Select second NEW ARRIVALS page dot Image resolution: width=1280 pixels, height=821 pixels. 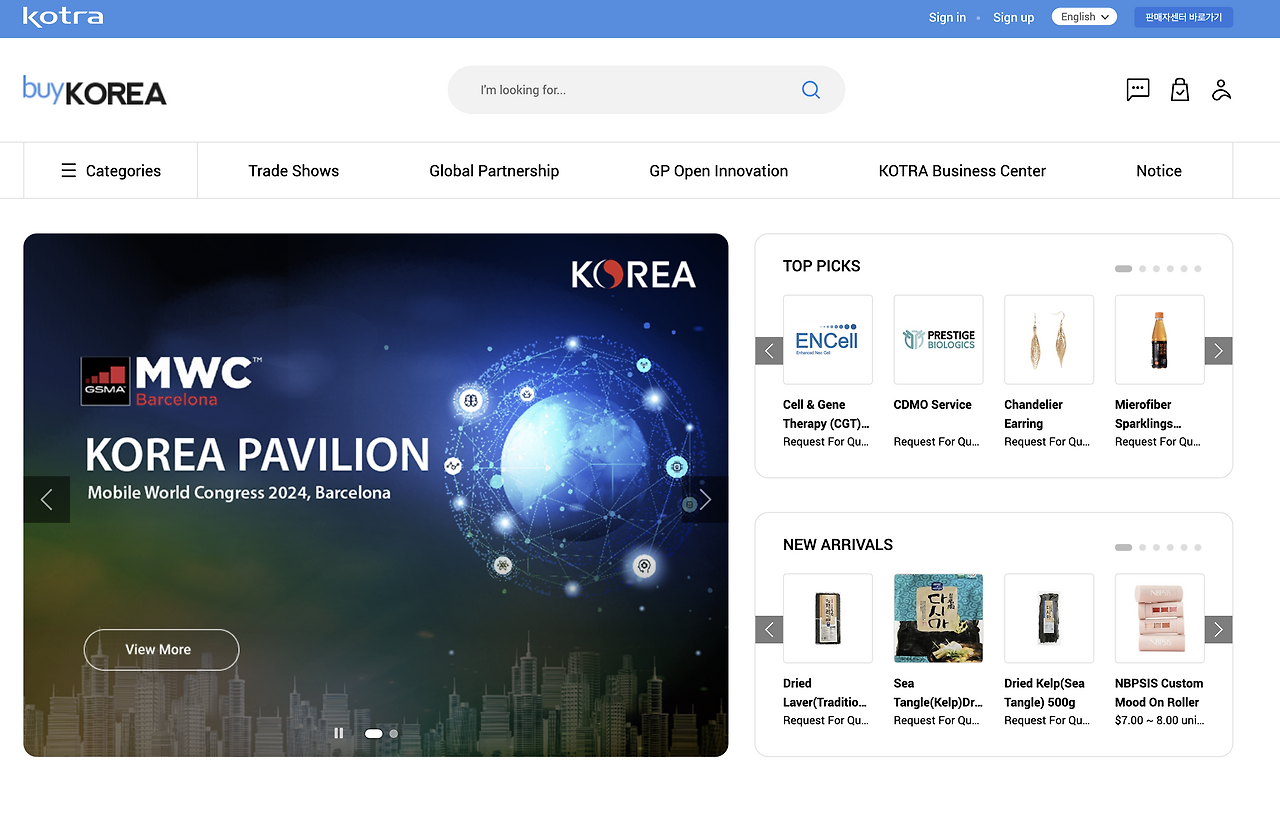pos(1143,548)
